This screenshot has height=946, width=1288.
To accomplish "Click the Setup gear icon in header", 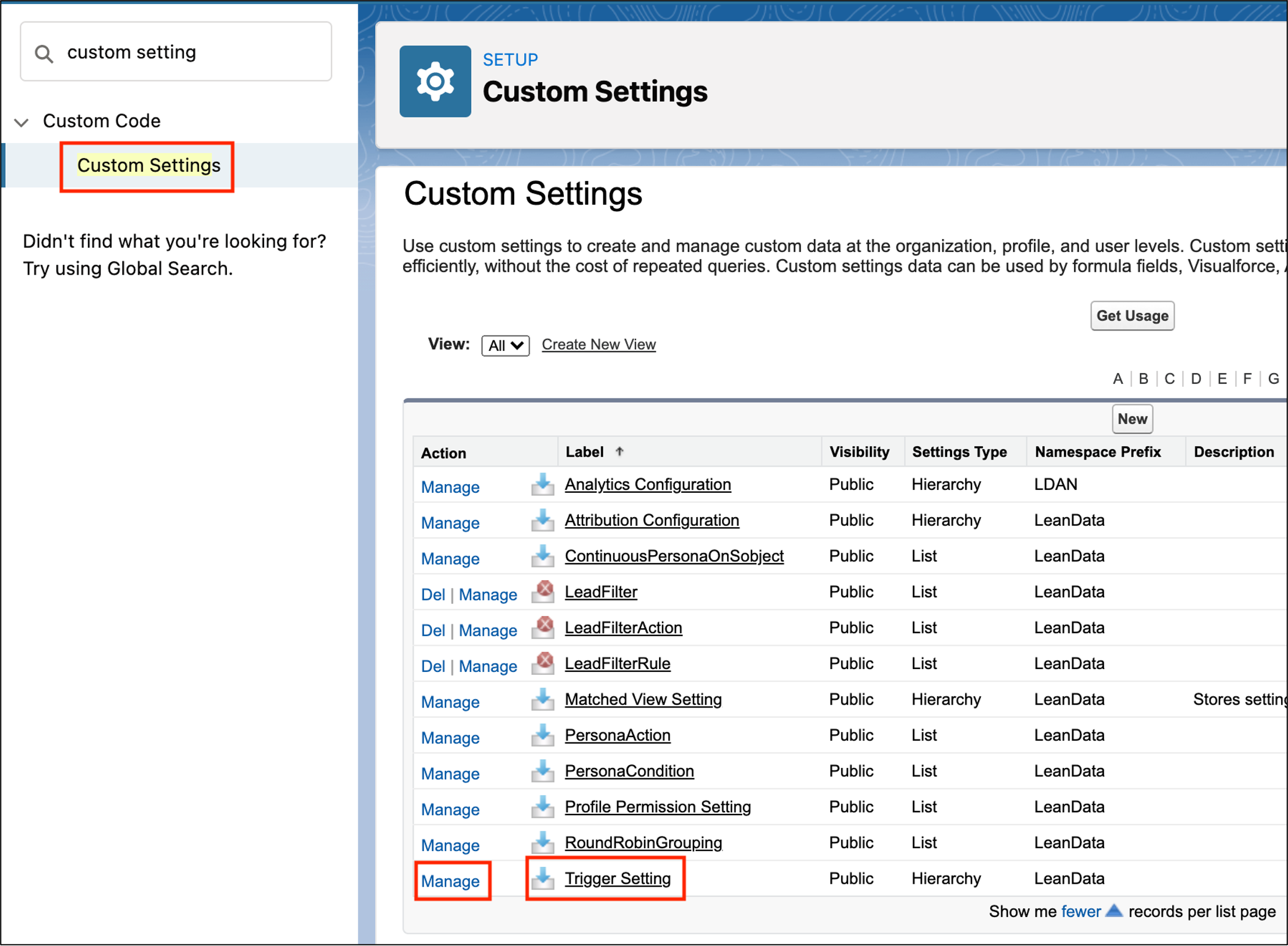I will [435, 81].
